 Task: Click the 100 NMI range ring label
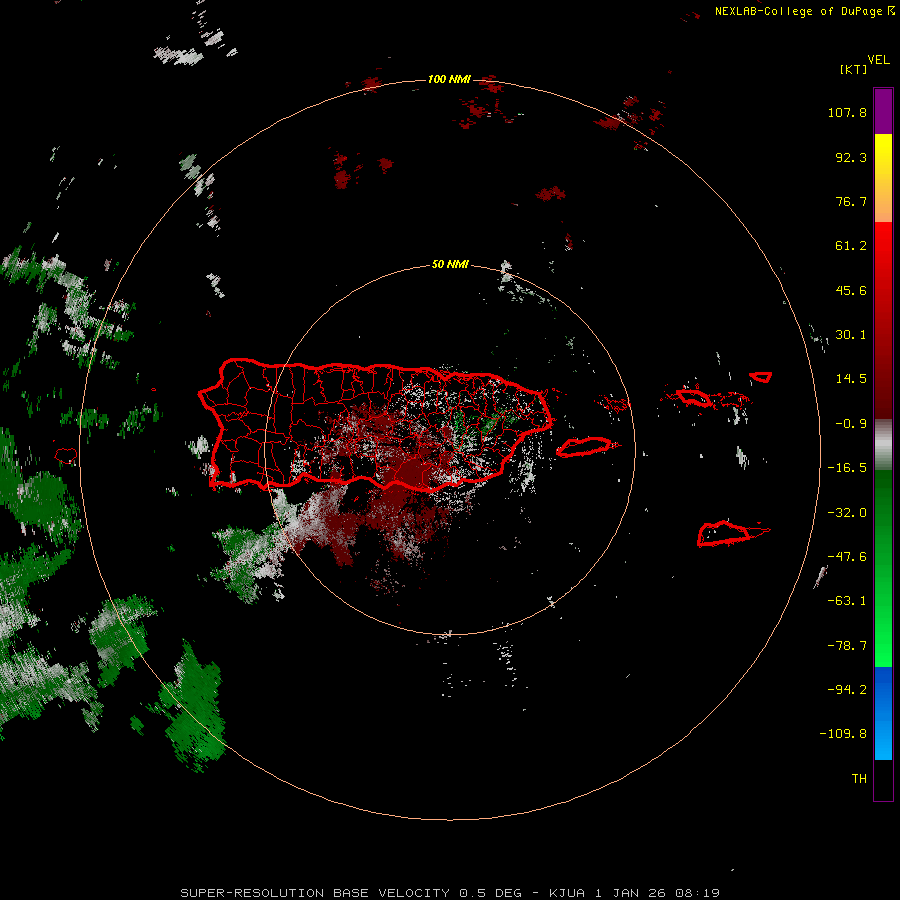point(449,79)
